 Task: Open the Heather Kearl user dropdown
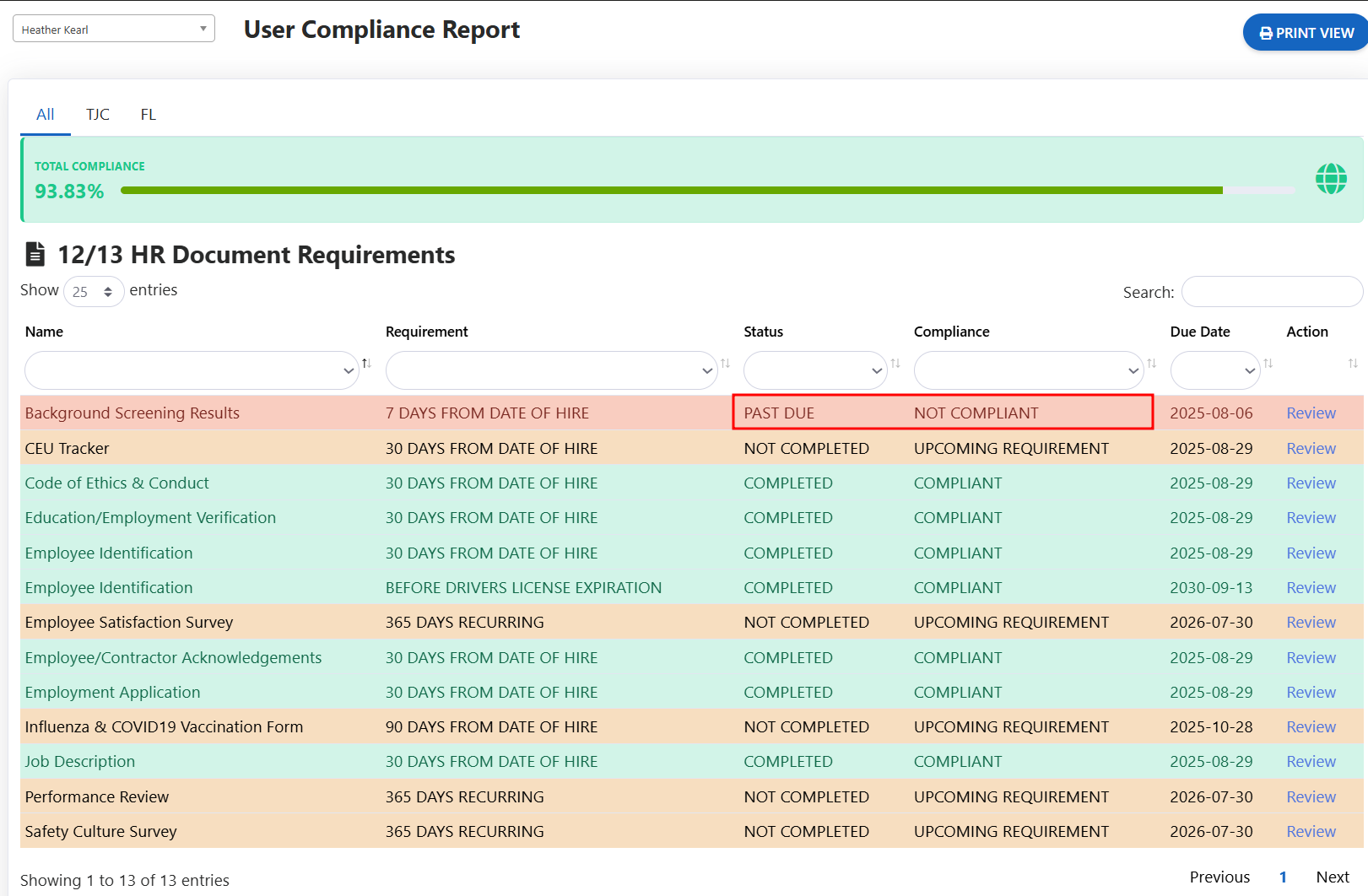click(114, 29)
